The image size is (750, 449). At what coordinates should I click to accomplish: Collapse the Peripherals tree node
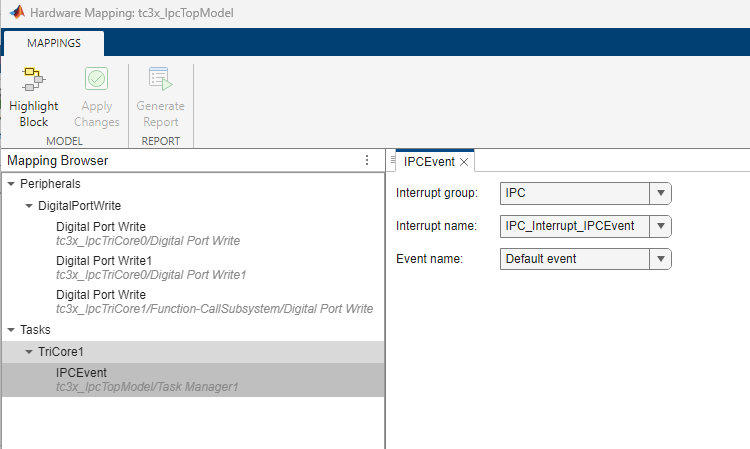click(x=11, y=184)
